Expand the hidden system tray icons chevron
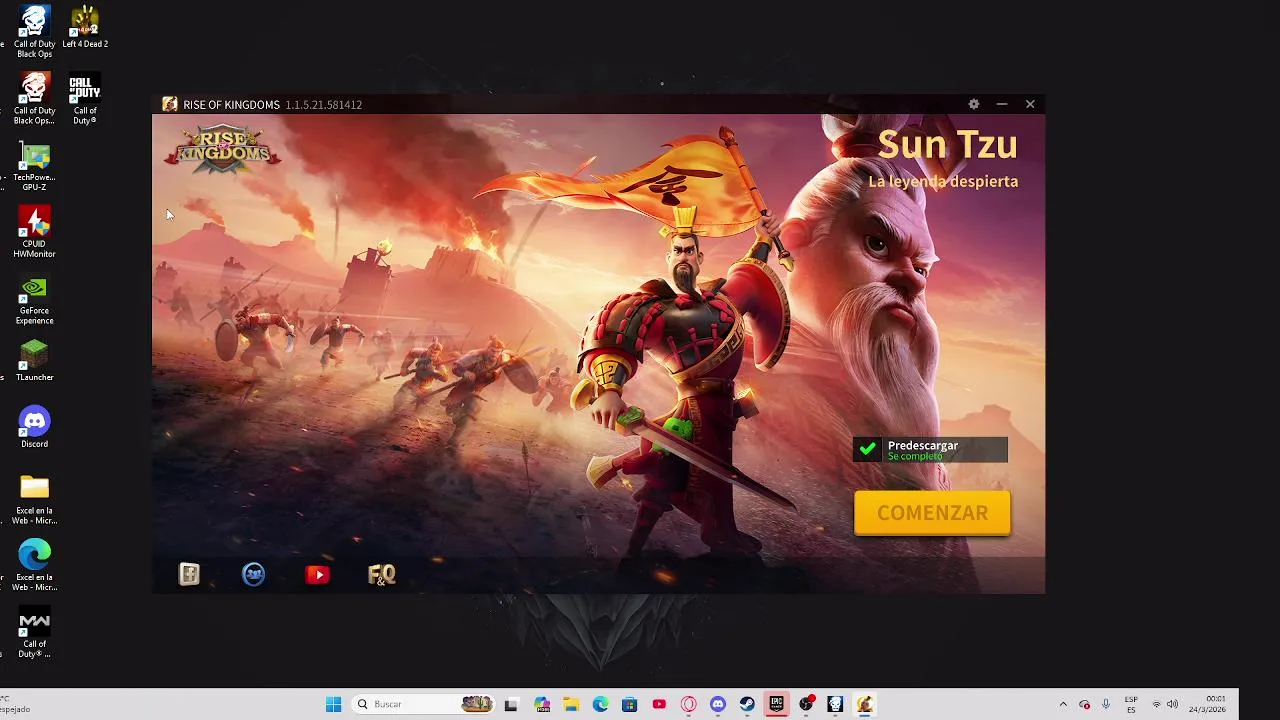The width and height of the screenshot is (1280, 720). [1063, 704]
